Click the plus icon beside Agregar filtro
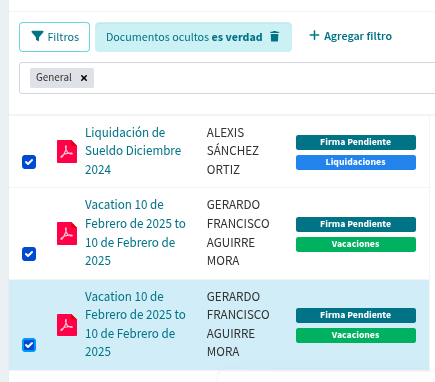 click(x=314, y=35)
